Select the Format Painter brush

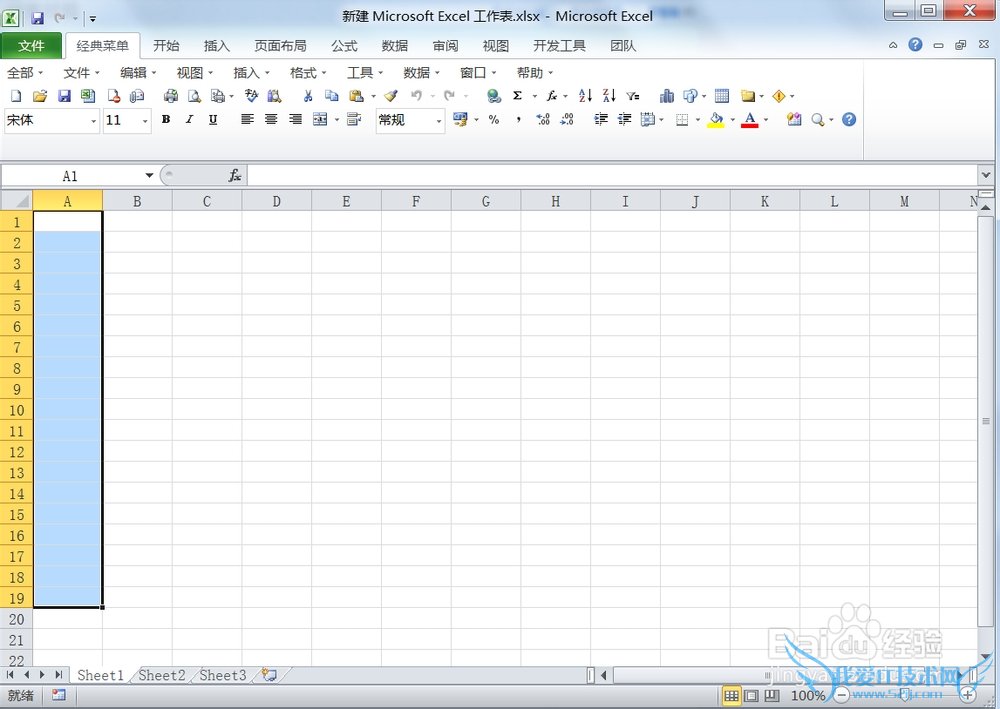[x=391, y=96]
